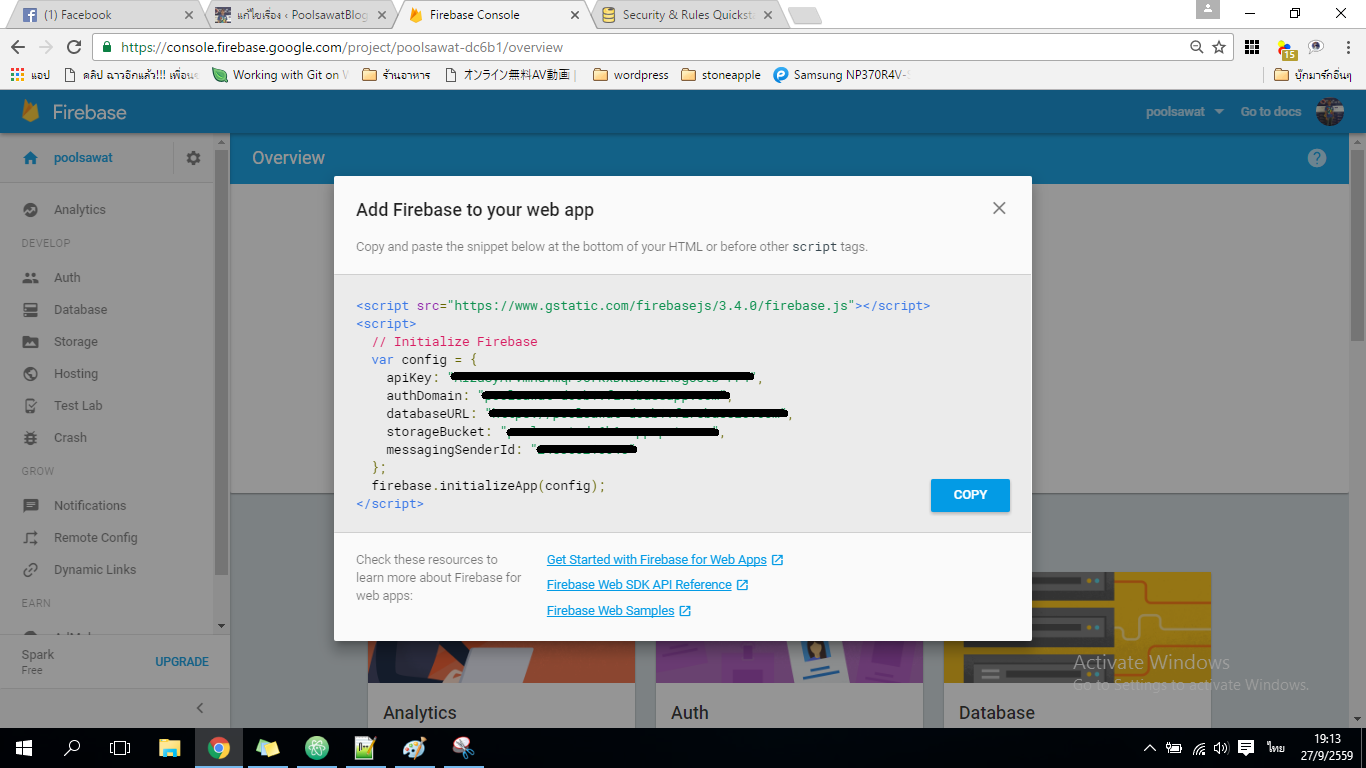Open the action center notification icon
Image resolution: width=1366 pixels, height=768 pixels.
pyautogui.click(x=1246, y=748)
